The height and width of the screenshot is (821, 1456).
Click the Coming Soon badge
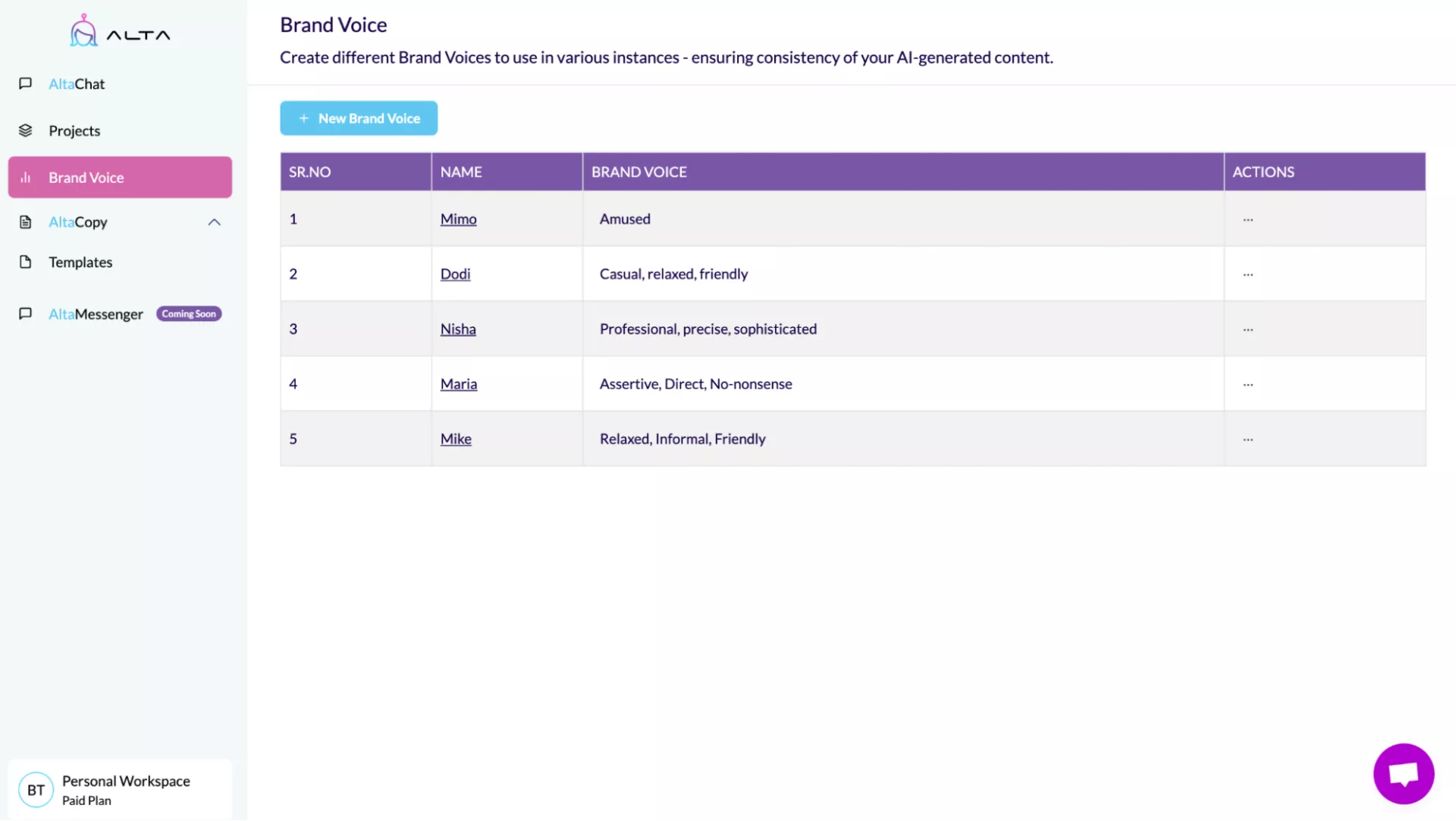point(189,313)
